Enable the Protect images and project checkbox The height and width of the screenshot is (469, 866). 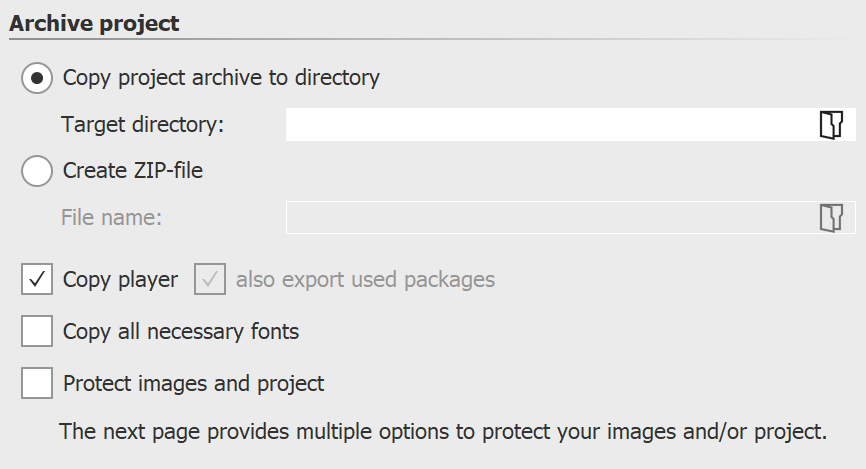pos(37,383)
